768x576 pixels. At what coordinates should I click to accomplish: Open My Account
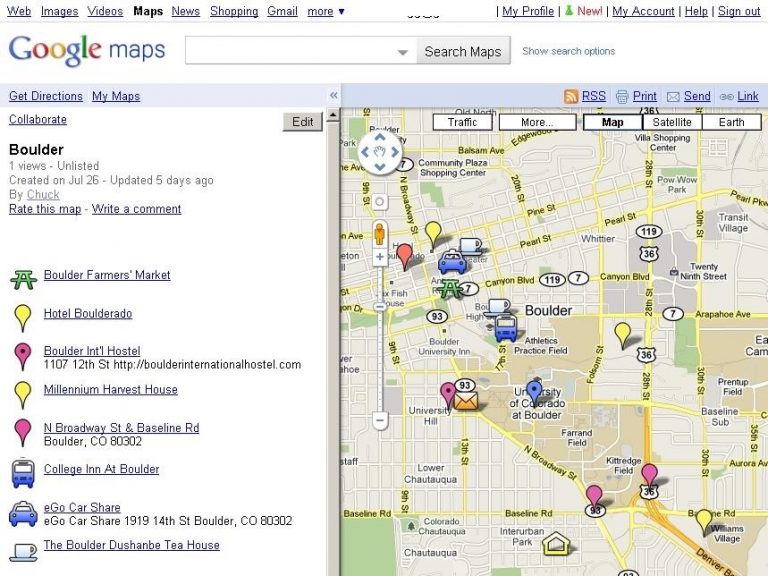coord(643,11)
